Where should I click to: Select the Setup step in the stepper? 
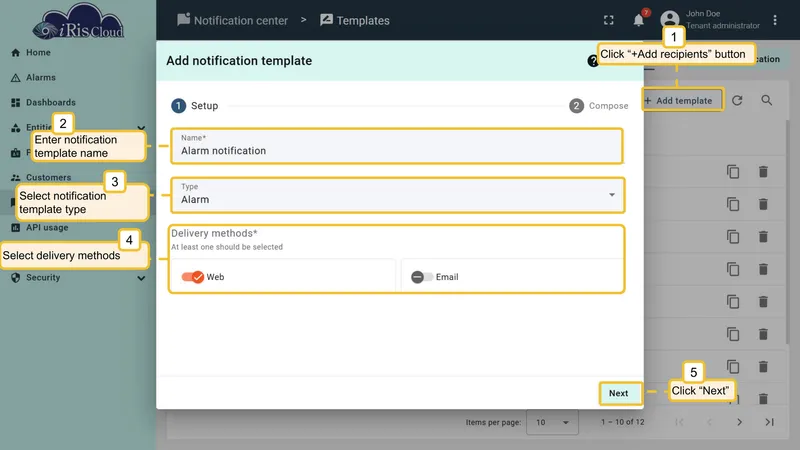(x=195, y=106)
